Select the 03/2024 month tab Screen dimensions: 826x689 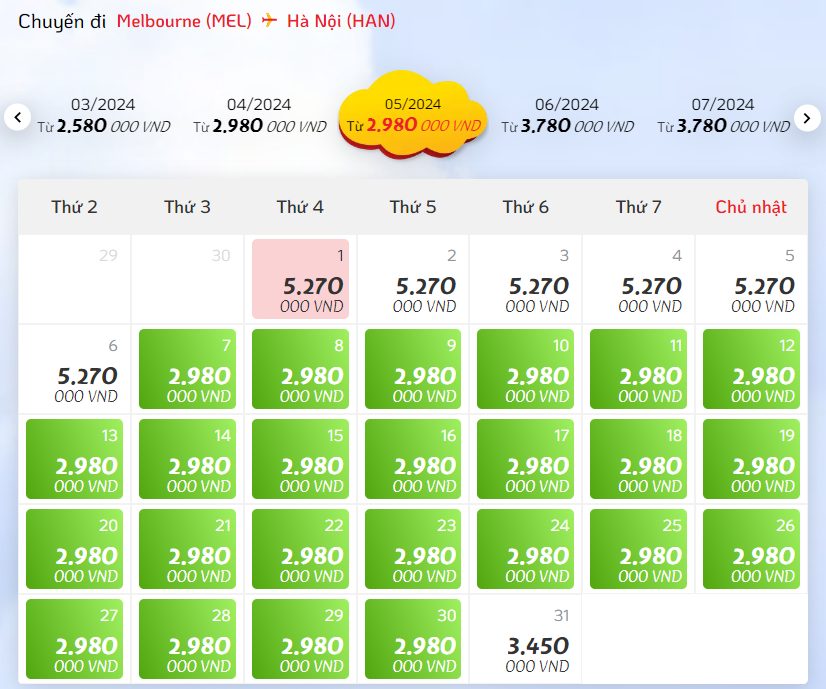click(103, 115)
